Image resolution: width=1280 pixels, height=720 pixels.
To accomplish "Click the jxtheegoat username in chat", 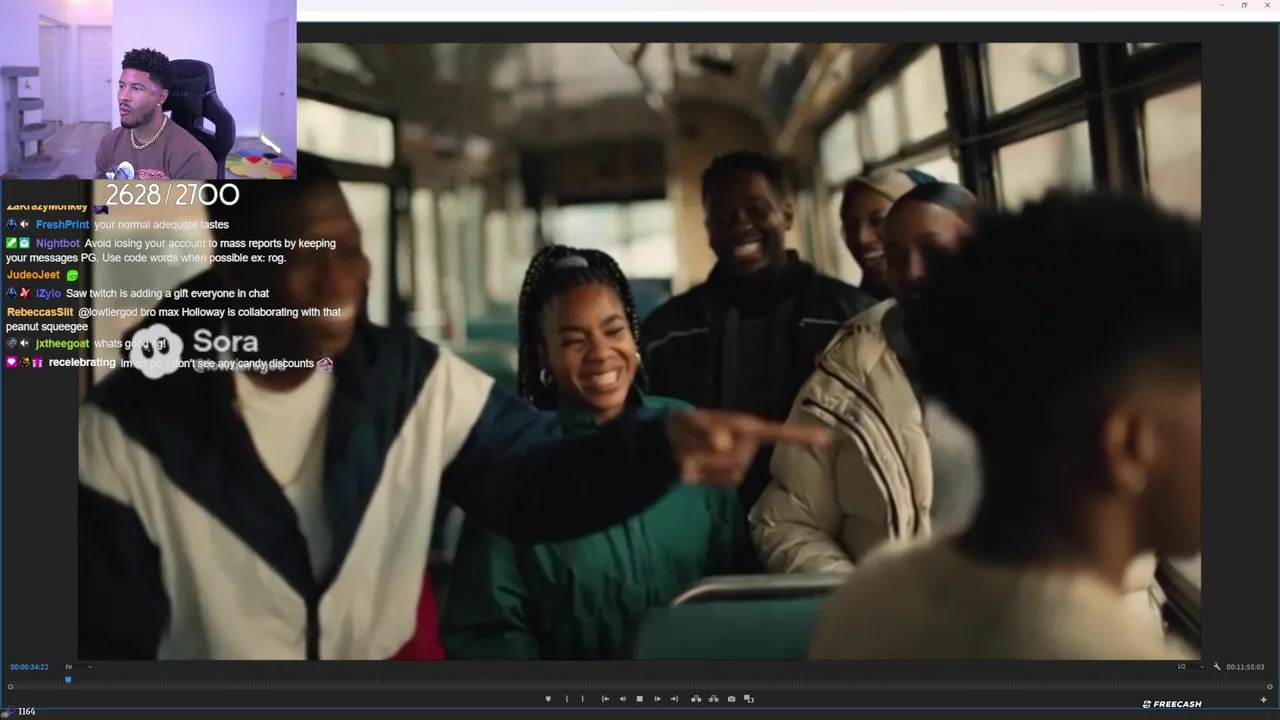I will click(x=62, y=344).
